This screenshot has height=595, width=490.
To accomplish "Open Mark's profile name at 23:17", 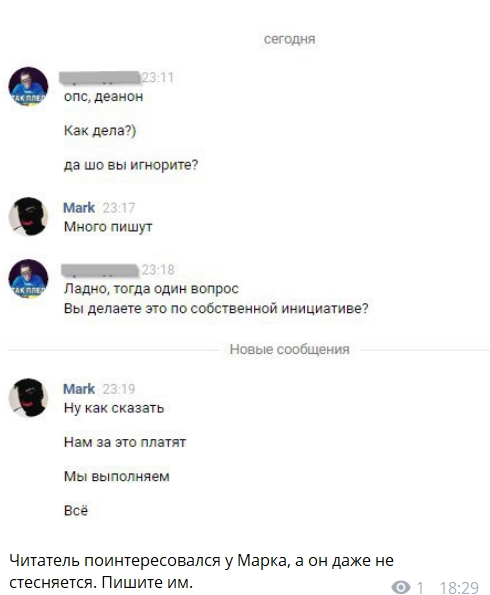I will point(79,208).
